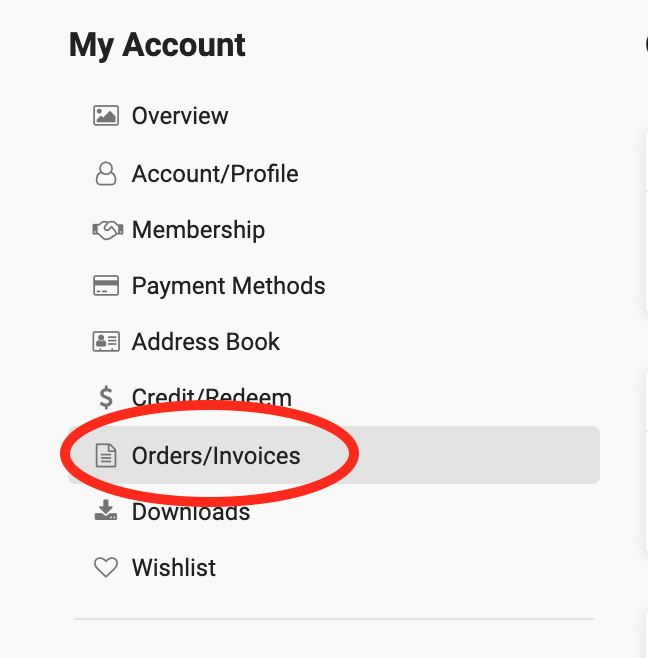Click the Payment Methods credit card icon
Image resolution: width=648 pixels, height=658 pixels.
click(x=106, y=286)
